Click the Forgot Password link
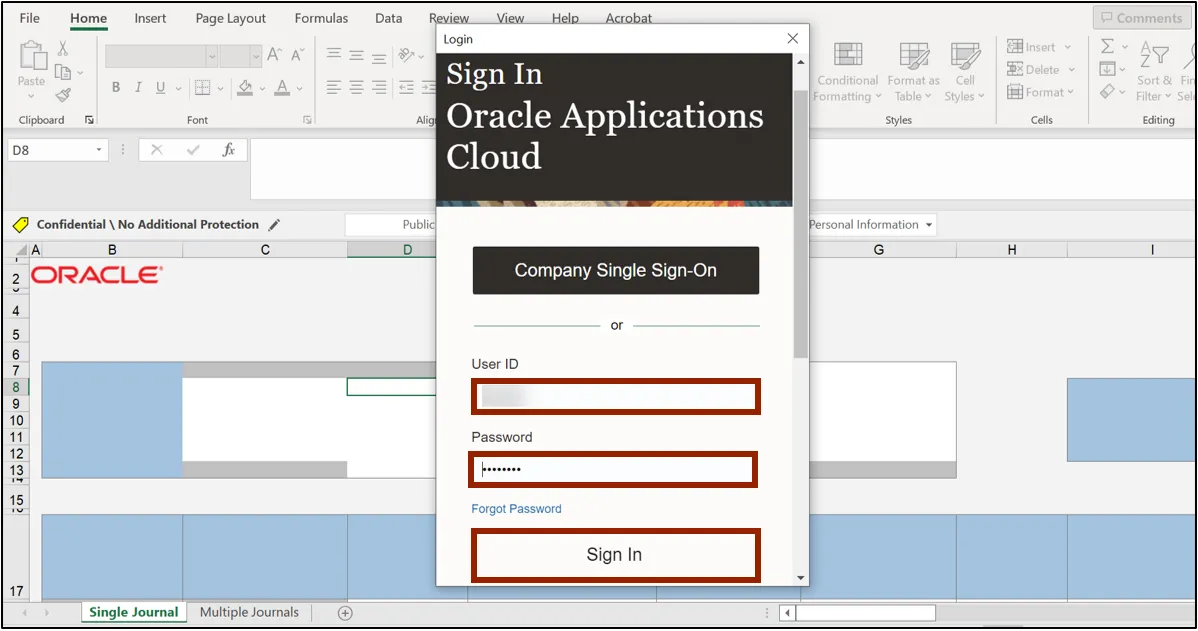The image size is (1198, 631). click(x=516, y=509)
